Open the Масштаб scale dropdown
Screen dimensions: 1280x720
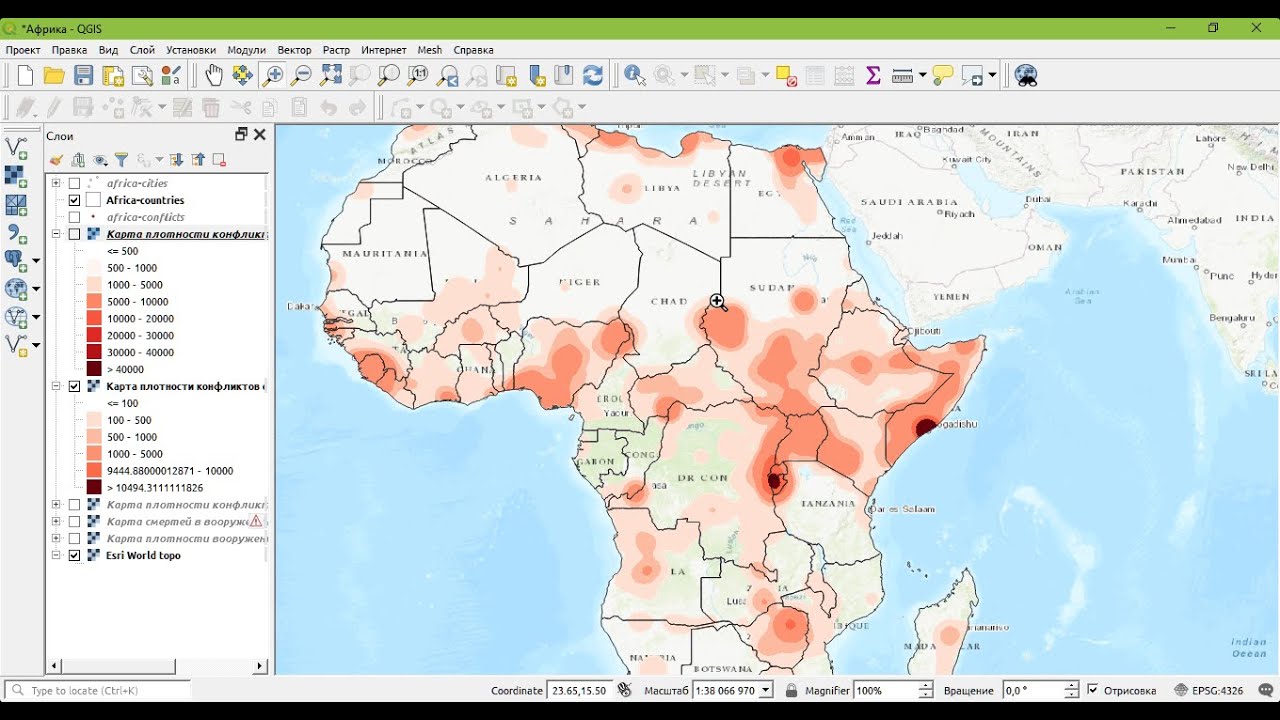[766, 690]
